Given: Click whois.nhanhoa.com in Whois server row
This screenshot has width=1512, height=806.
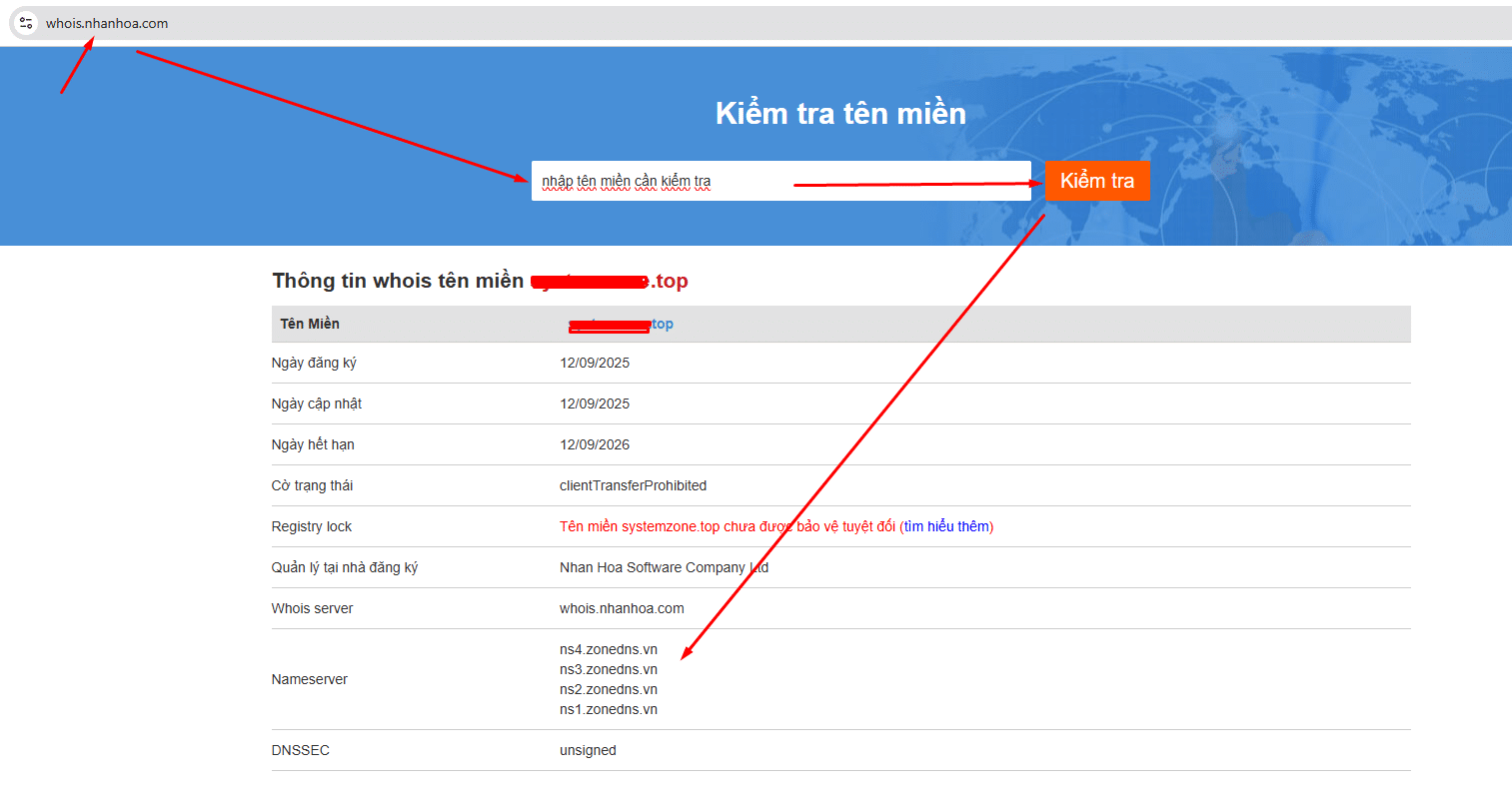Looking at the screenshot, I should point(622,608).
